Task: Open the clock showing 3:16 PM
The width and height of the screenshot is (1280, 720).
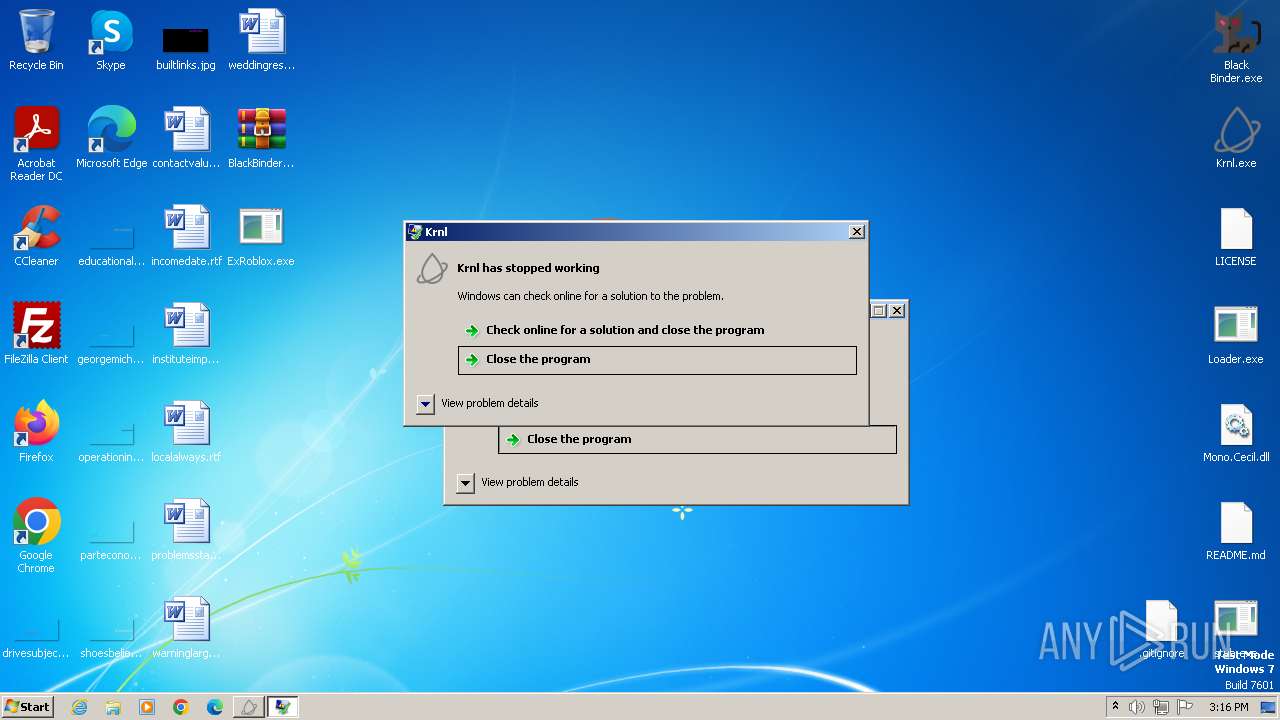Action: point(1229,707)
